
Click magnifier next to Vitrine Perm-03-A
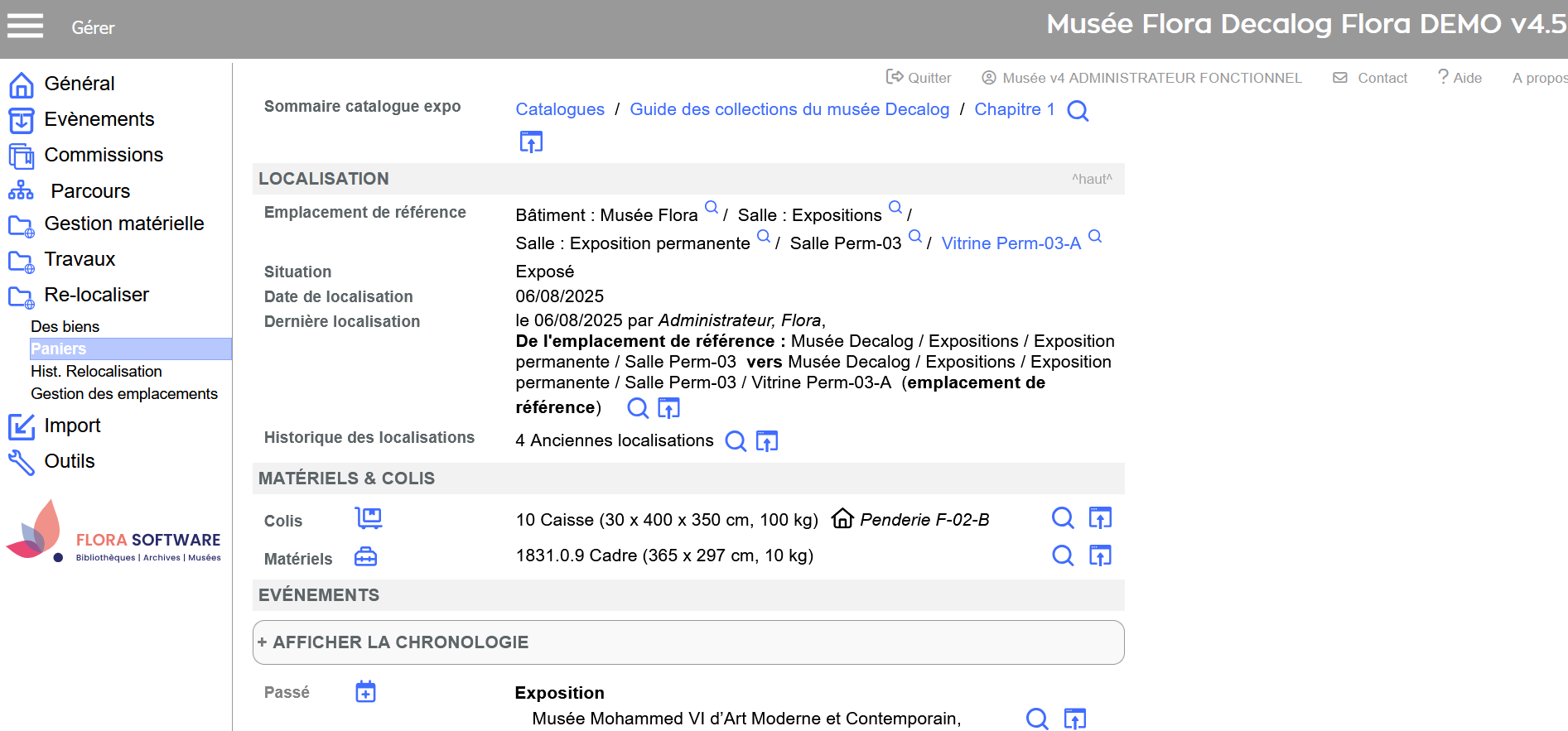point(1095,237)
